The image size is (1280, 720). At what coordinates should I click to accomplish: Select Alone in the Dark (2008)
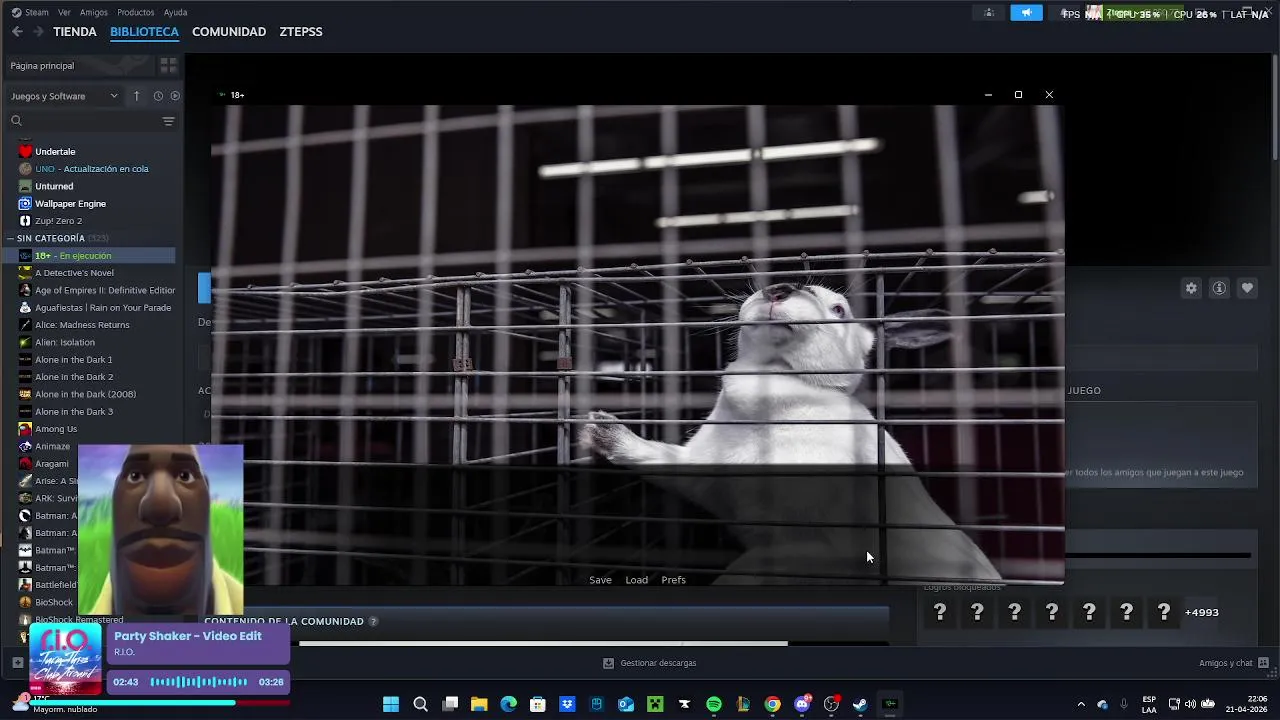point(85,394)
